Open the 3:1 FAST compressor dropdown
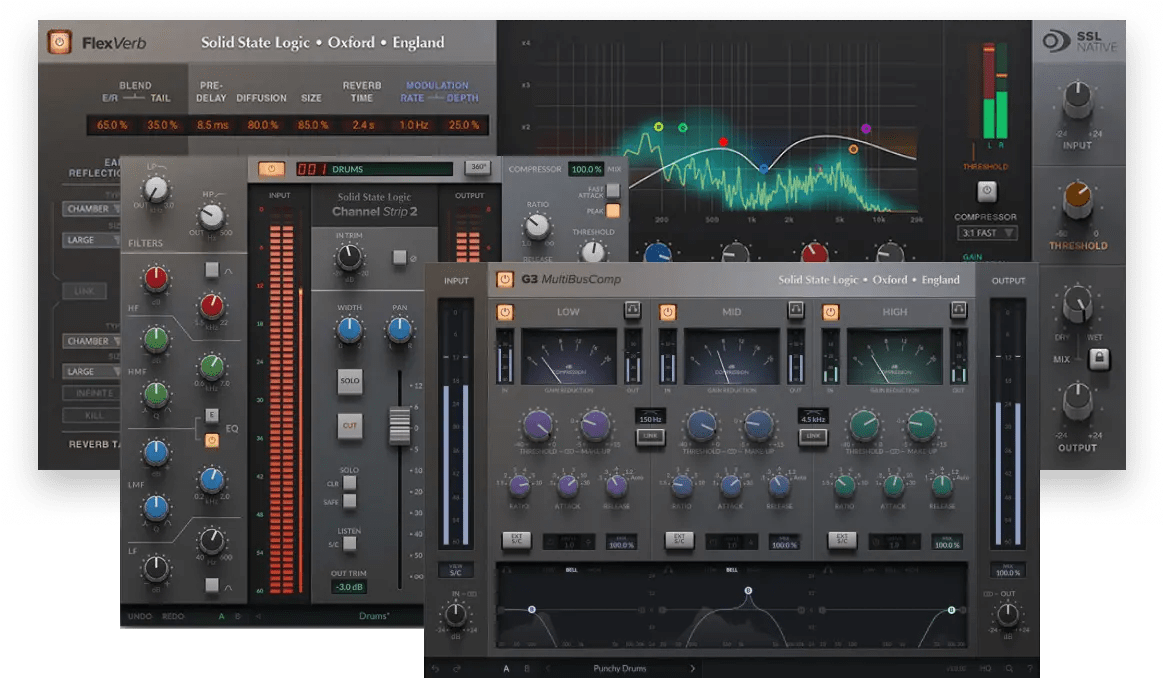 pos(986,233)
